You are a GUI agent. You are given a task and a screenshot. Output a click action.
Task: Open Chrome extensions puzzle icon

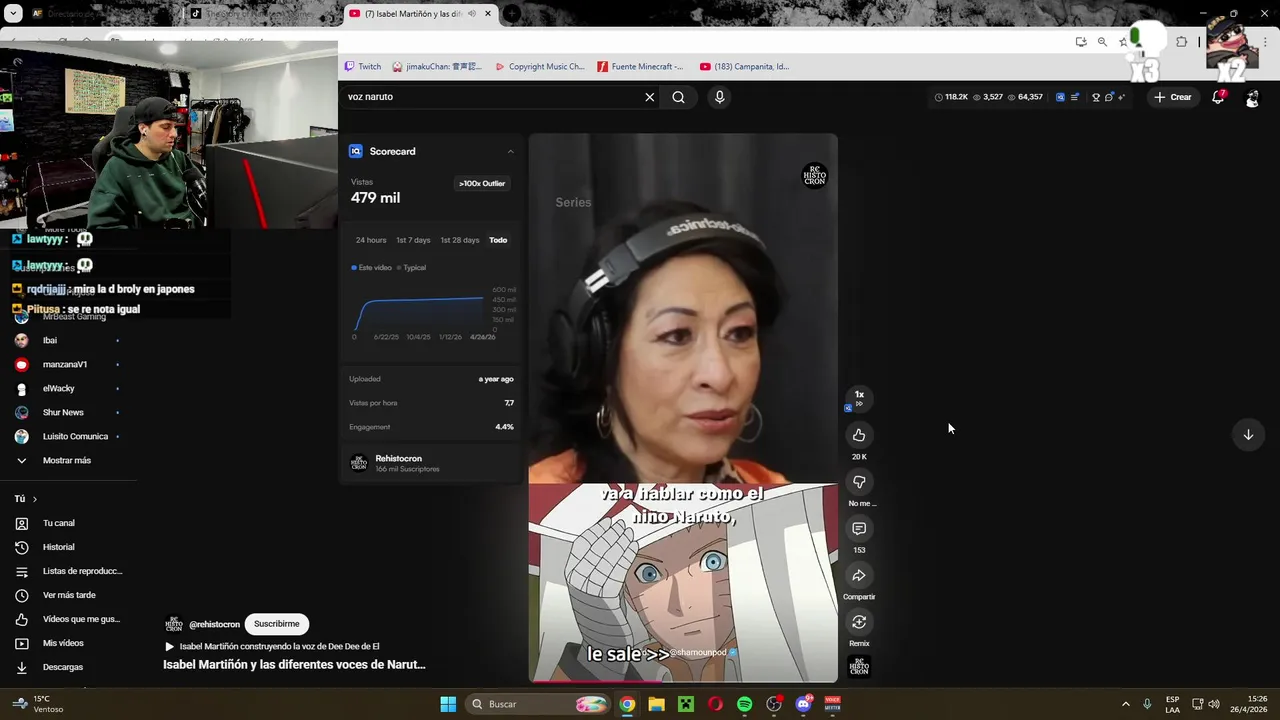[1181, 42]
